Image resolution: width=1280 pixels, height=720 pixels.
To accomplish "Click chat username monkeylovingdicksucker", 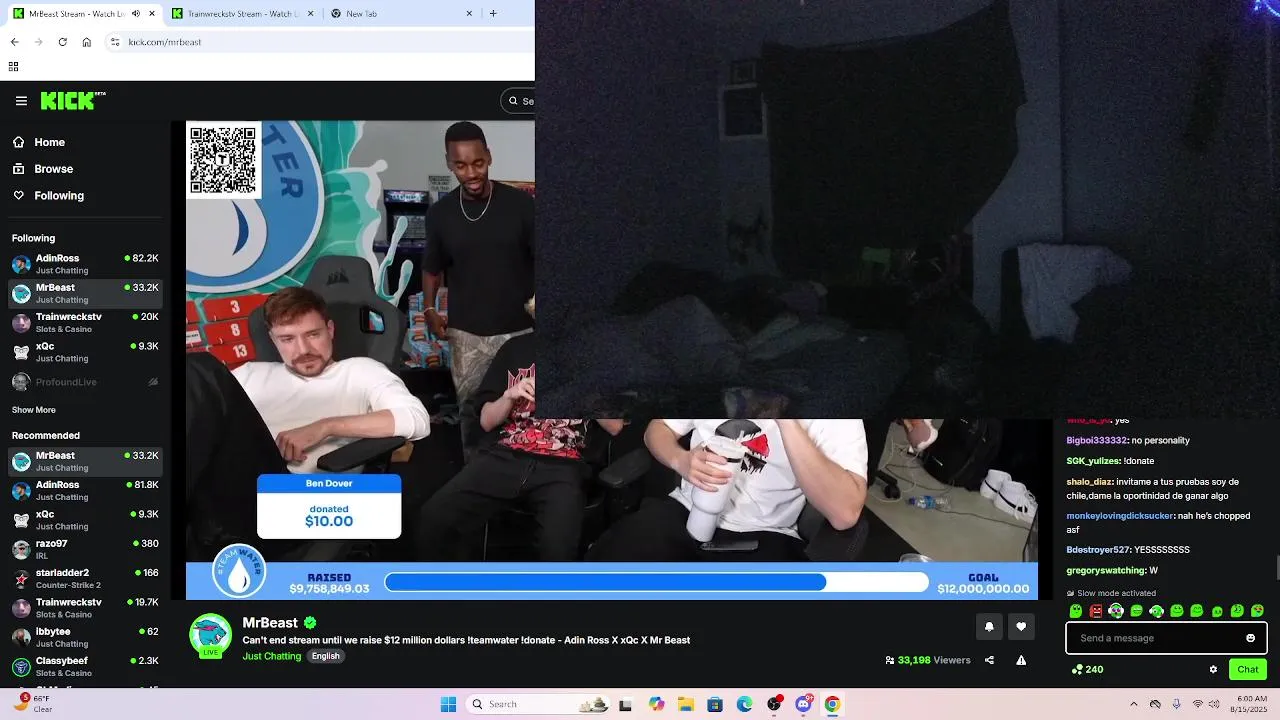I will (x=1119, y=516).
